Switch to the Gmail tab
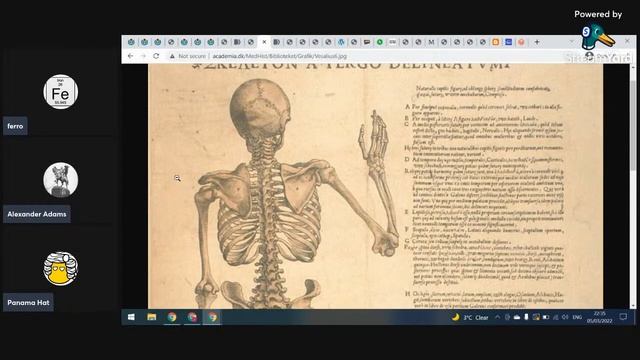This screenshot has width=640, height=360. tap(431, 42)
